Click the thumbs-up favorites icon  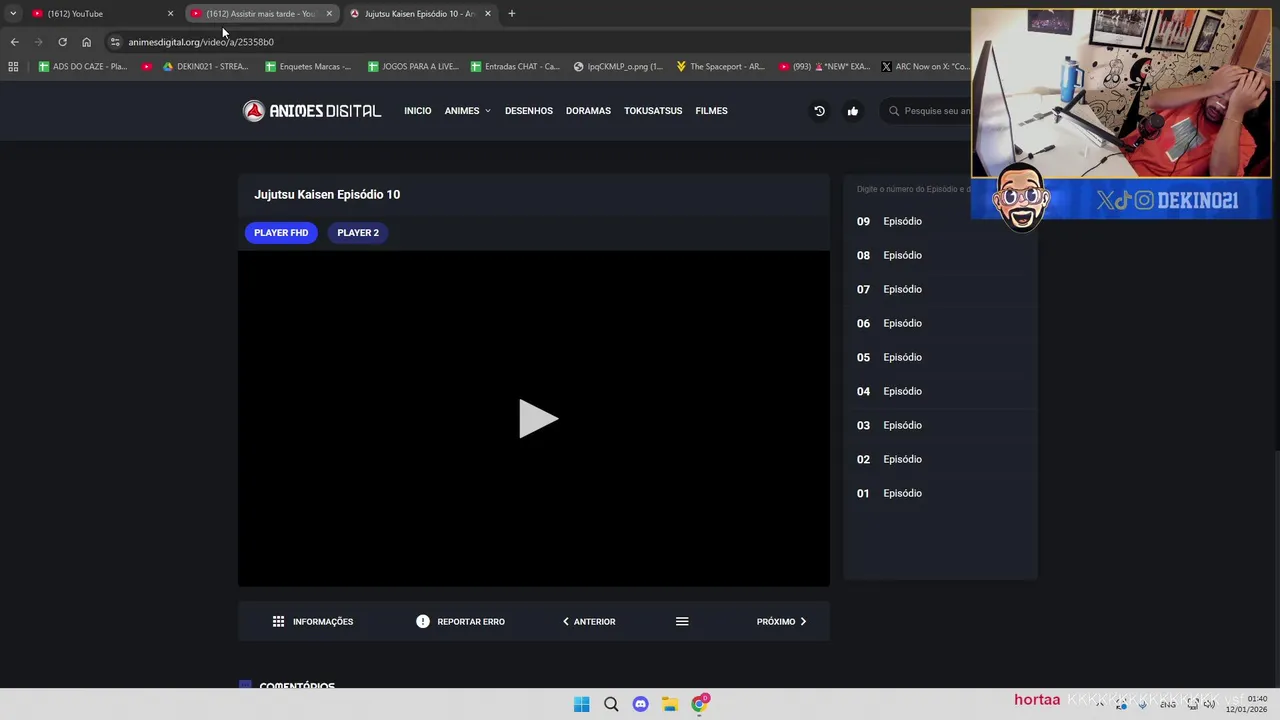click(853, 111)
